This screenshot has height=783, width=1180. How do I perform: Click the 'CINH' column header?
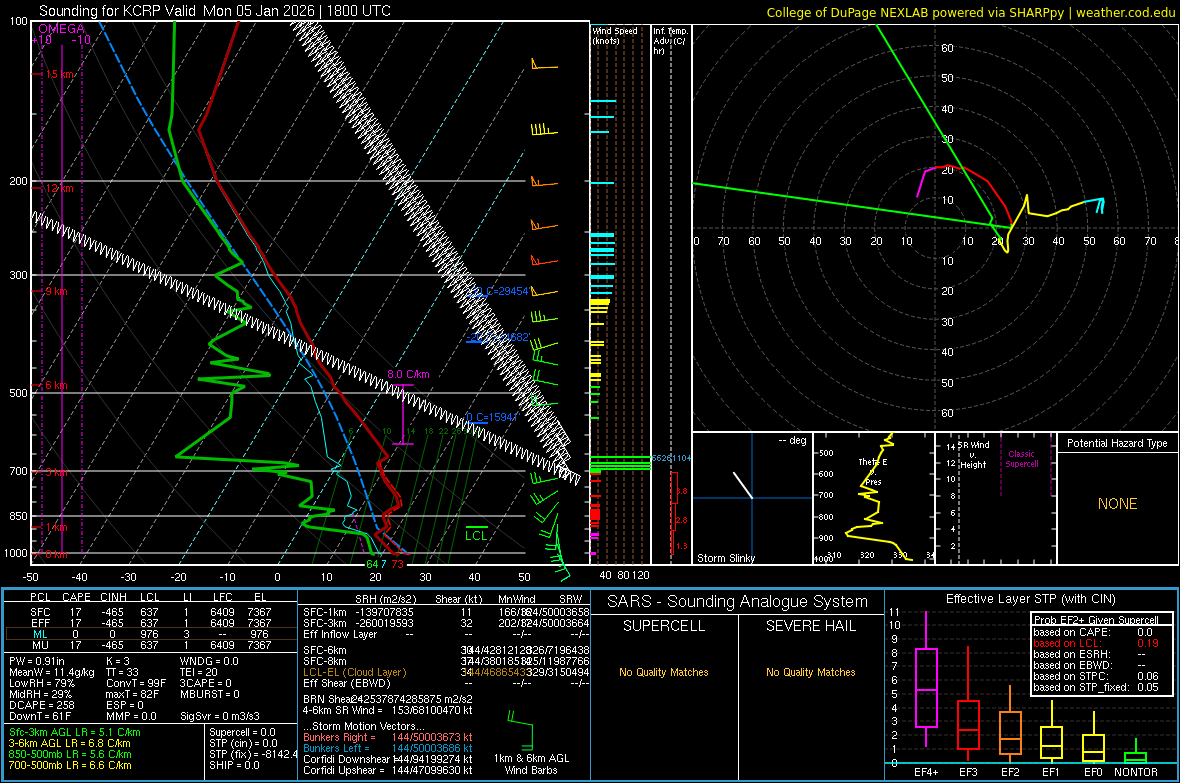114,597
